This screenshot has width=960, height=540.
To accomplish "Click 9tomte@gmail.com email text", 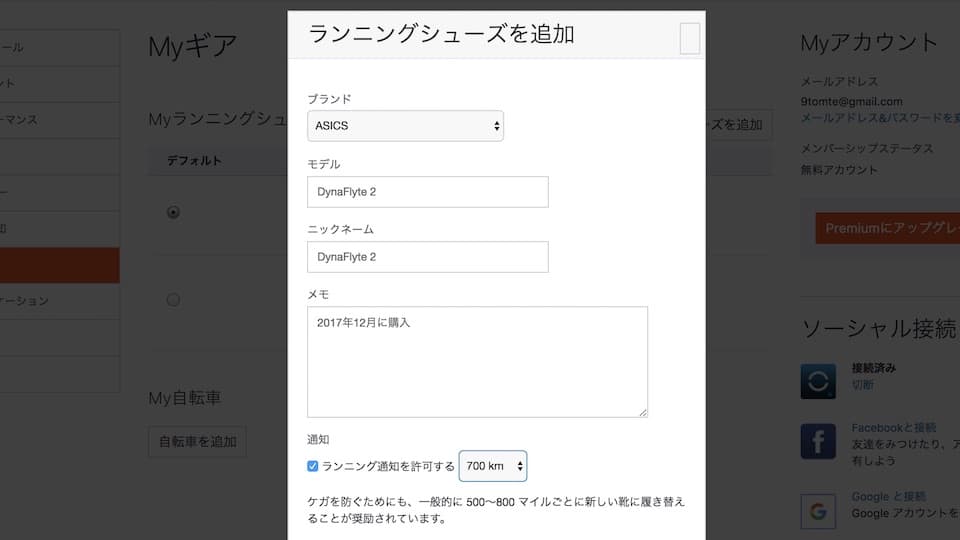I will 852,101.
